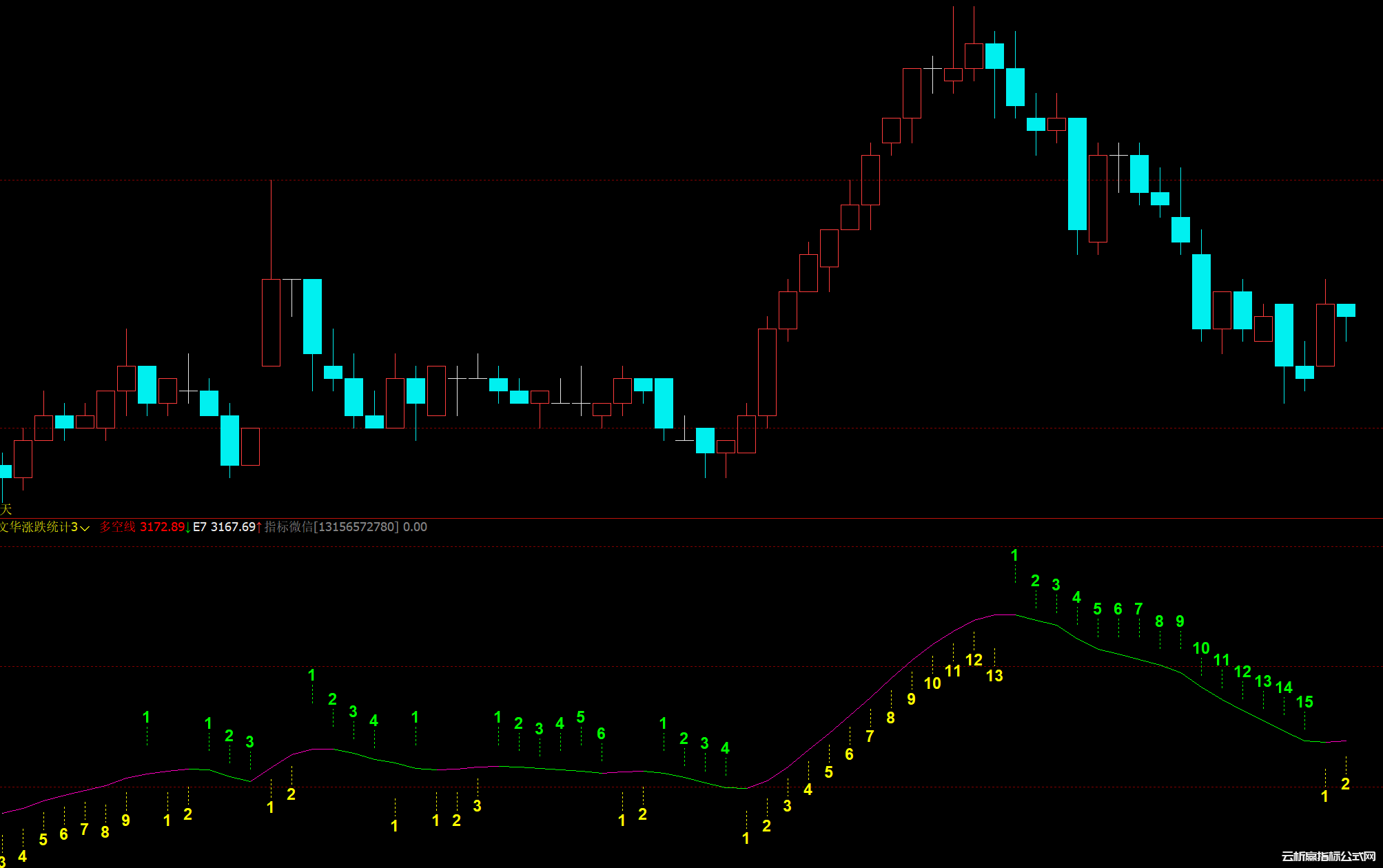
Task: Open the 云析赢指标公式网 watermark link
Action: coord(1328,856)
